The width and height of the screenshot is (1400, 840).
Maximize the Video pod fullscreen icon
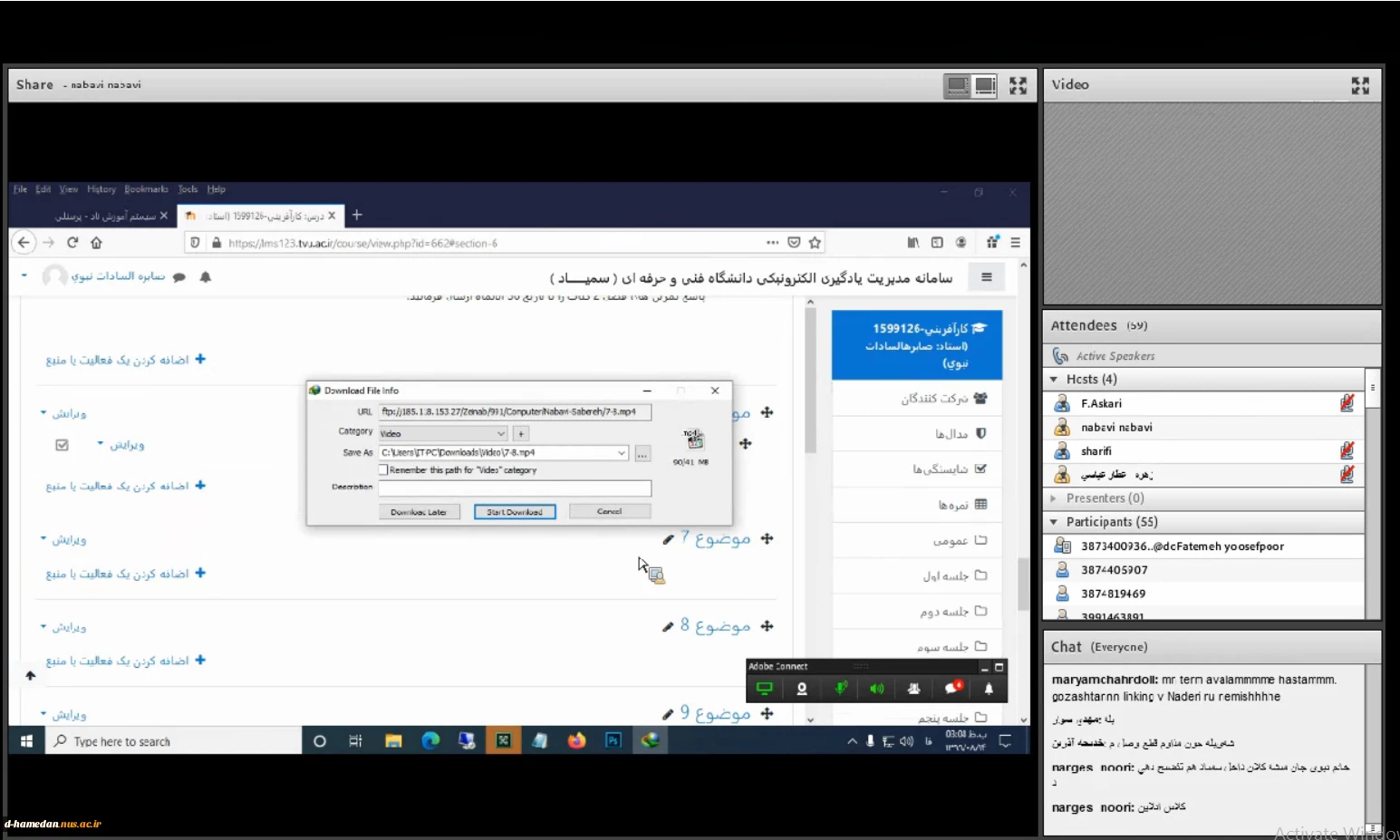pos(1360,85)
